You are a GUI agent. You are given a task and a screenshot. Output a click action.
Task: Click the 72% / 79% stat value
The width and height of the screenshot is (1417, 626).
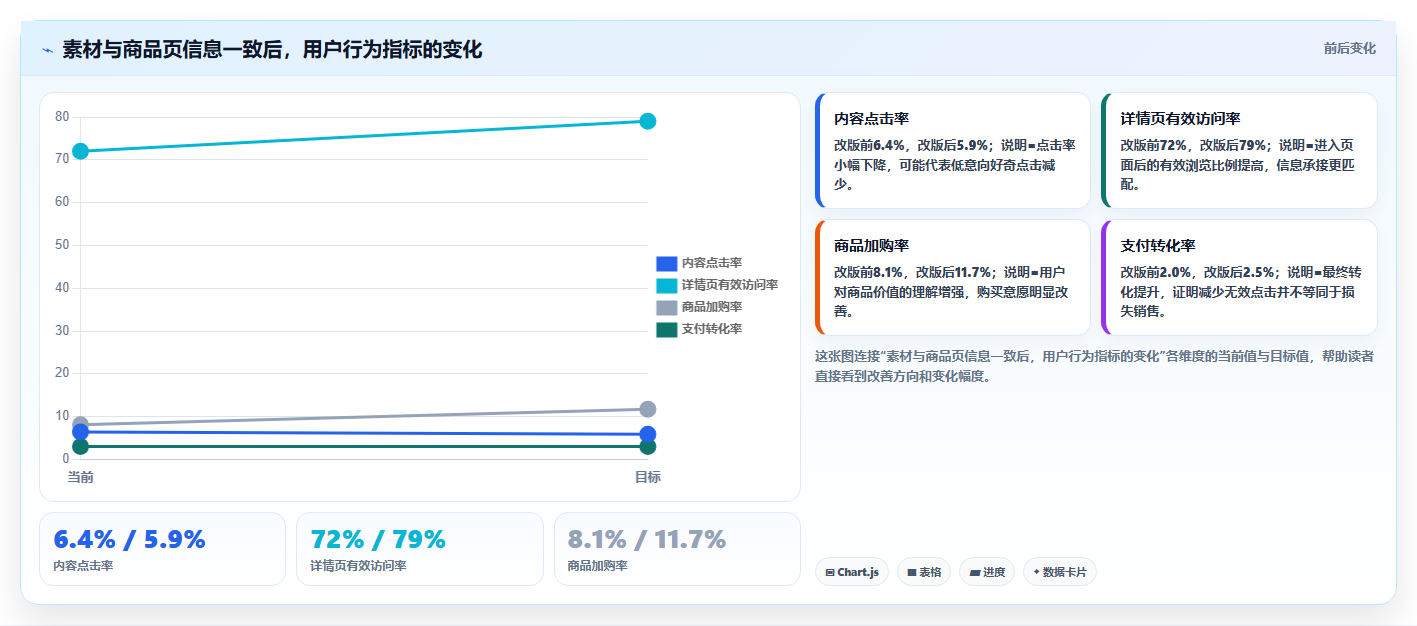[x=378, y=540]
